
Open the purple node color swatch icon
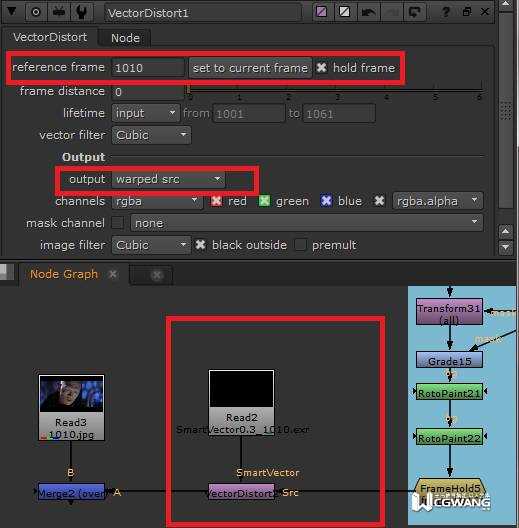click(321, 12)
